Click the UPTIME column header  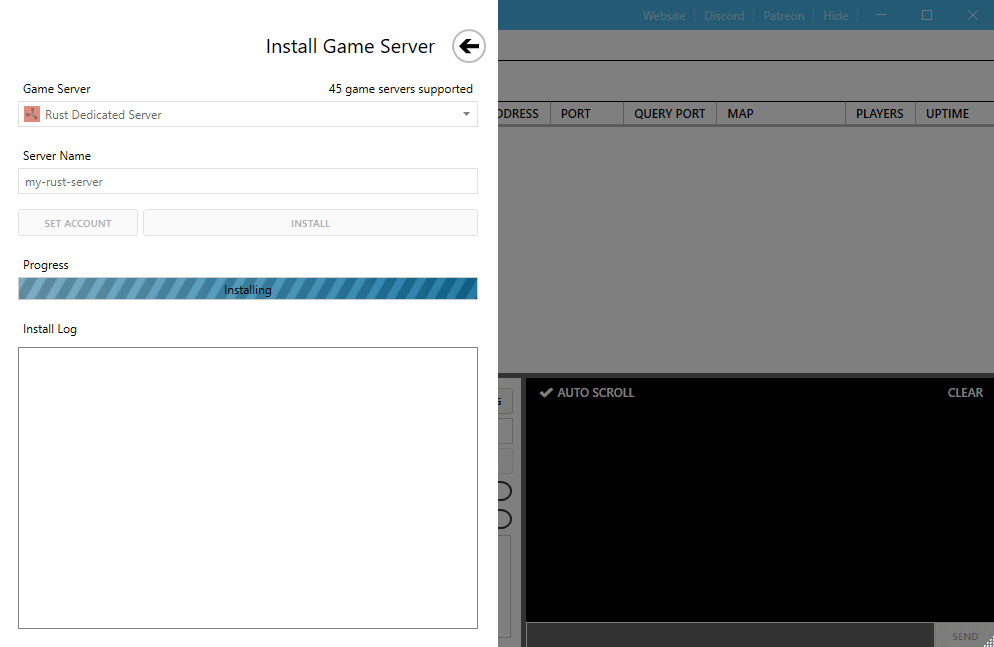point(947,114)
